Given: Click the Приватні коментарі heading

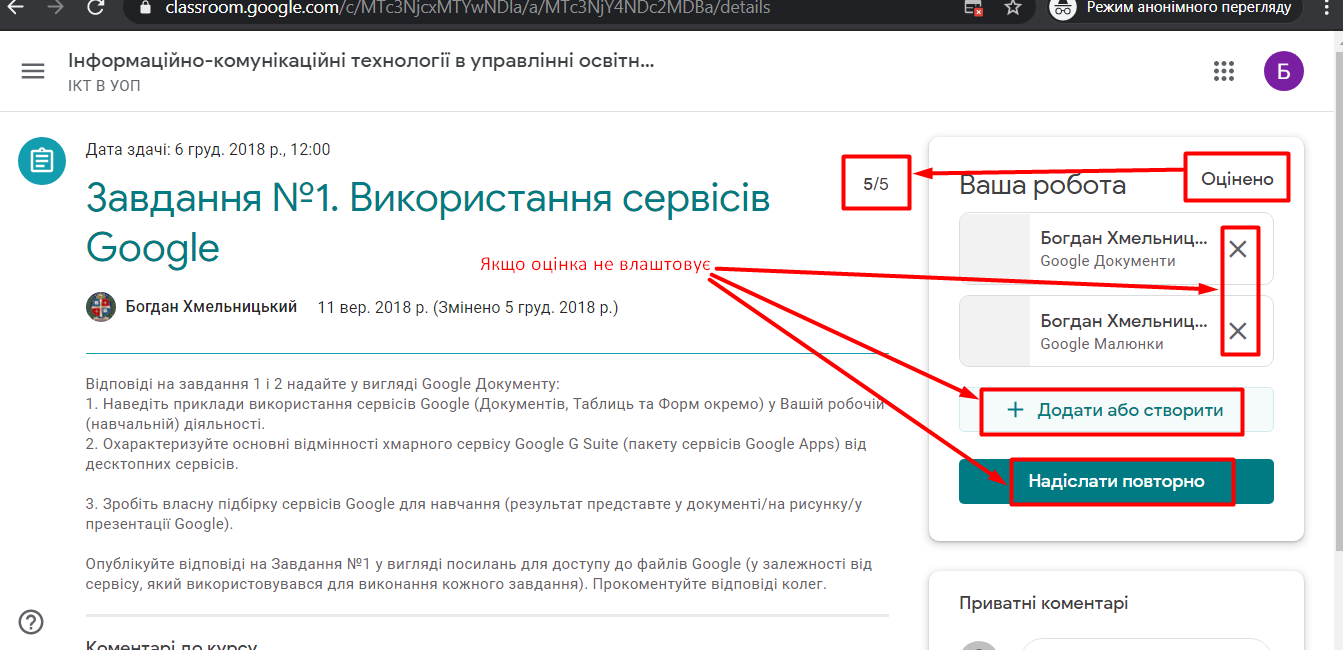Looking at the screenshot, I should coord(1044,603).
